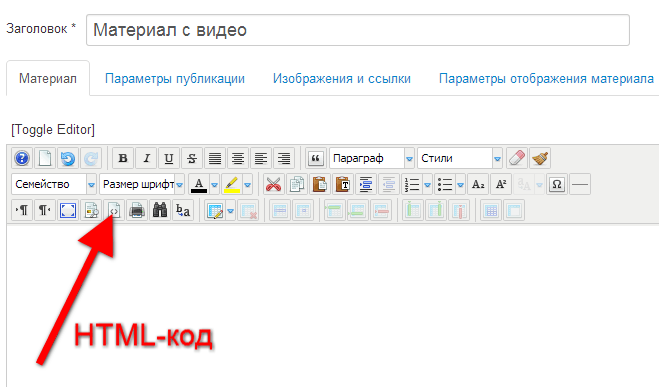659x387 pixels.
Task: Expand the numbered list style arrow
Action: (427, 184)
